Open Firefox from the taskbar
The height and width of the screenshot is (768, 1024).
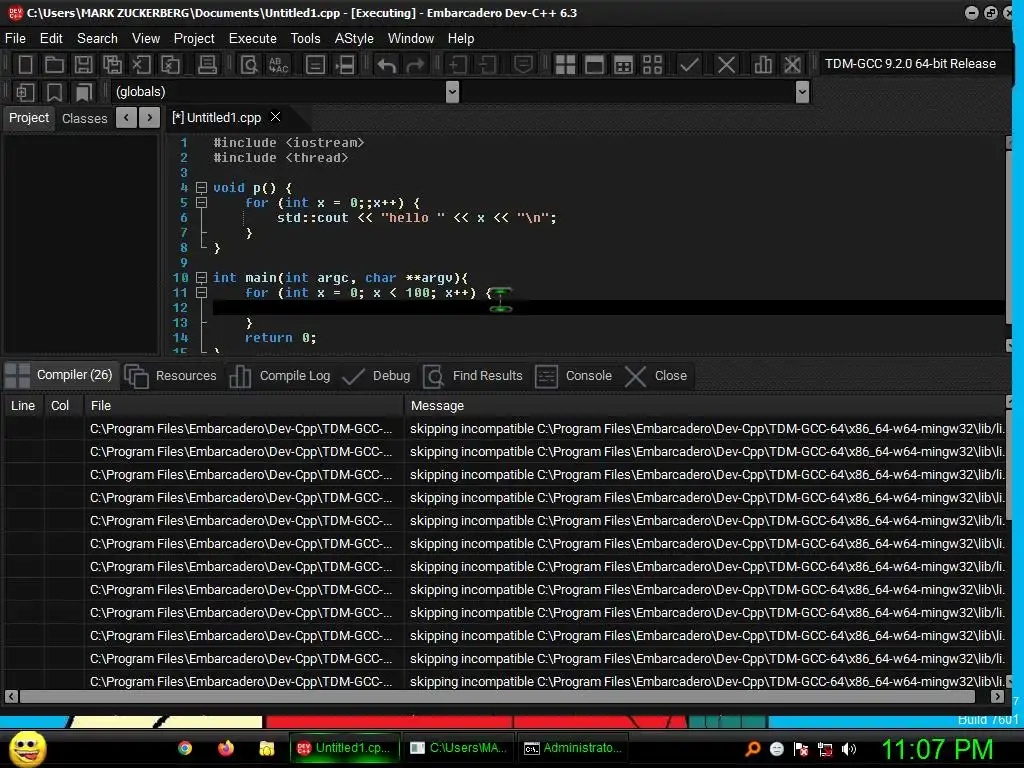pyautogui.click(x=226, y=748)
